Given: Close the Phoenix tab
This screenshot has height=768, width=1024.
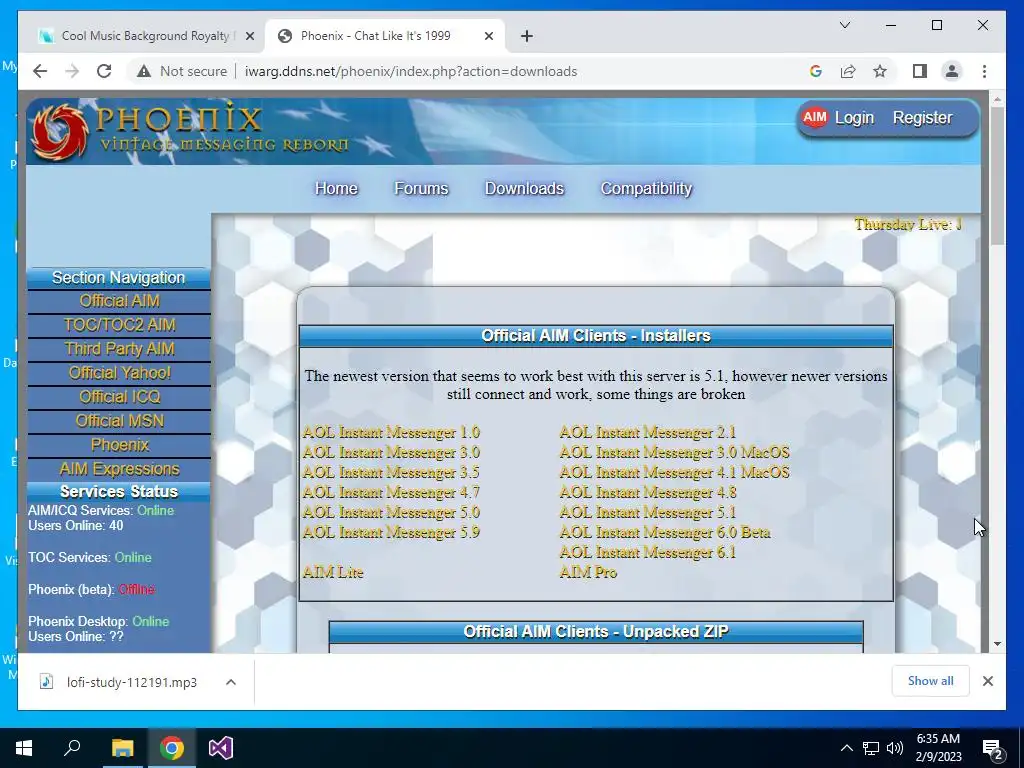Looking at the screenshot, I should click(x=488, y=36).
